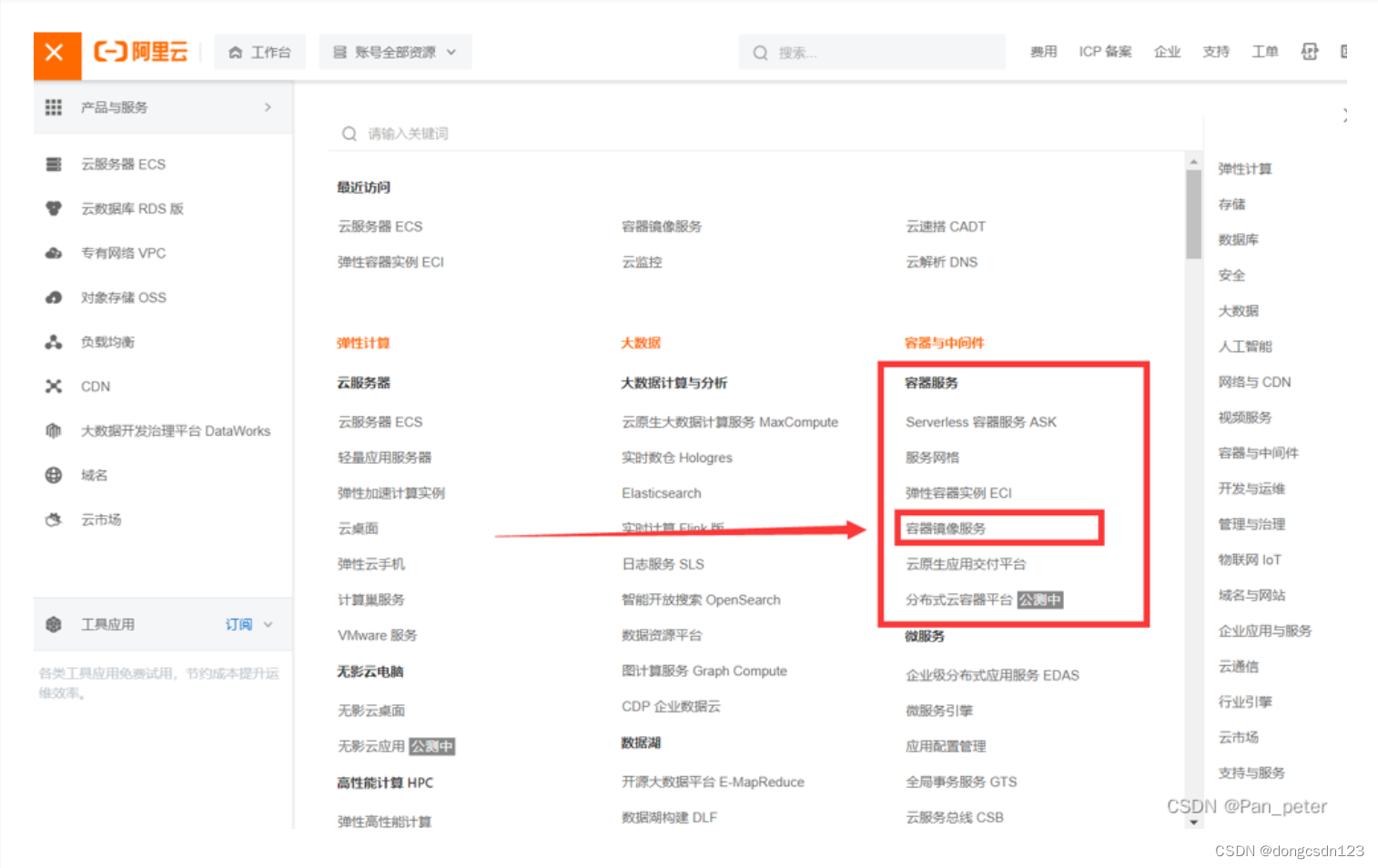Screen dimensions: 1378x868
Task: Open 云速搭 CADT link
Action: pos(946,227)
